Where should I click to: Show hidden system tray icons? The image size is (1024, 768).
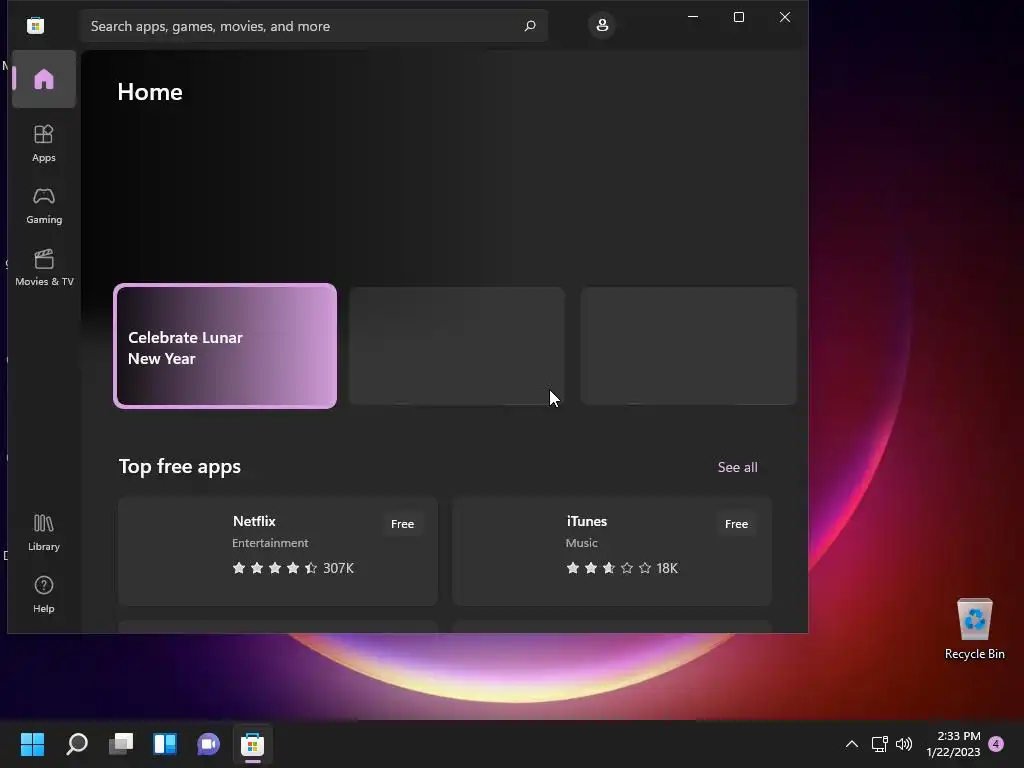852,744
